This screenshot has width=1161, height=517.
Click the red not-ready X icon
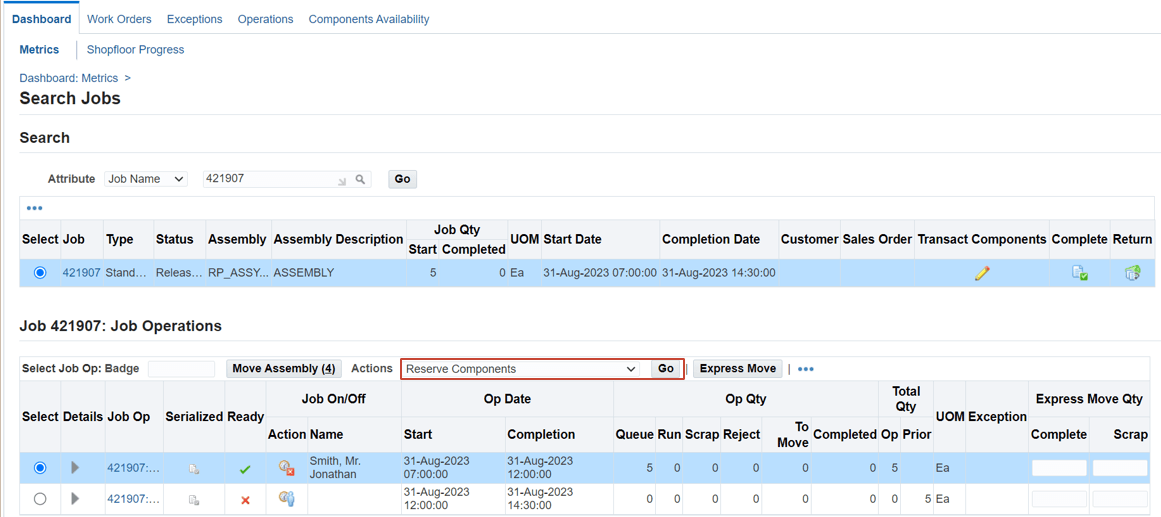tap(245, 500)
